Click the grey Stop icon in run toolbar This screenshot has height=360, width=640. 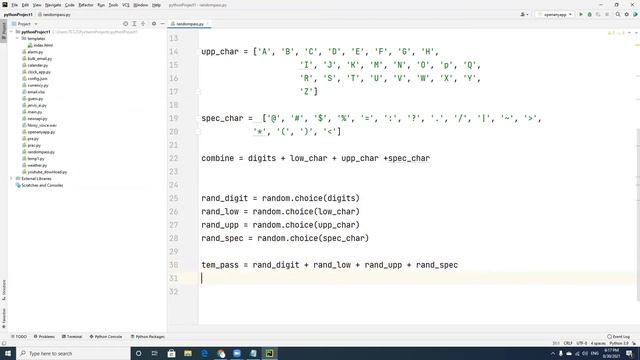click(607, 14)
